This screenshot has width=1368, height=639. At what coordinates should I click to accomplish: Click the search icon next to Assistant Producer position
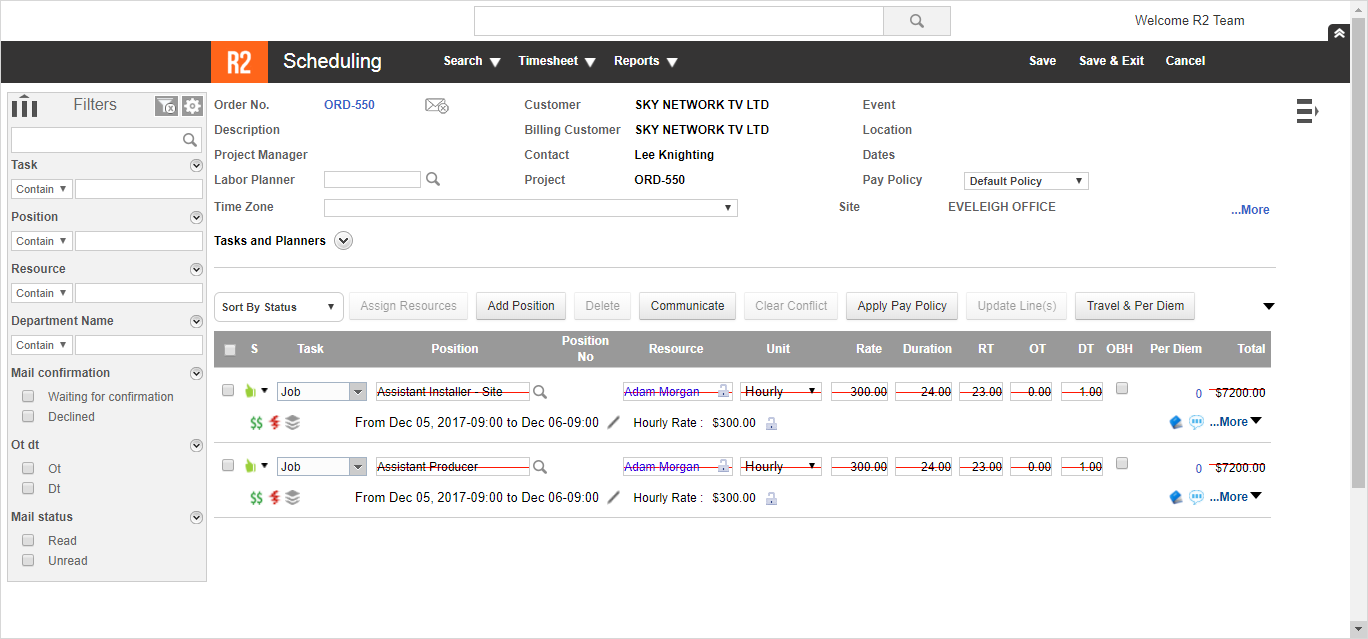(540, 467)
